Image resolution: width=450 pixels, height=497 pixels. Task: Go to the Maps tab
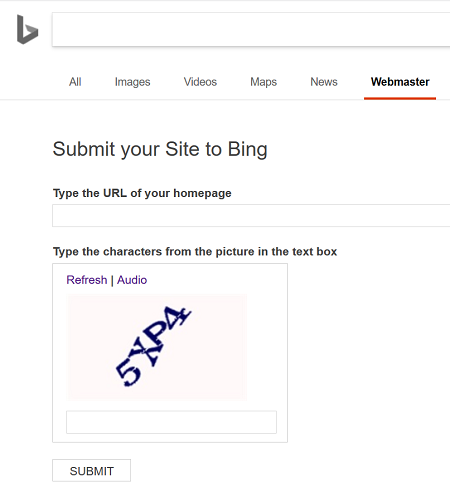pos(263,82)
